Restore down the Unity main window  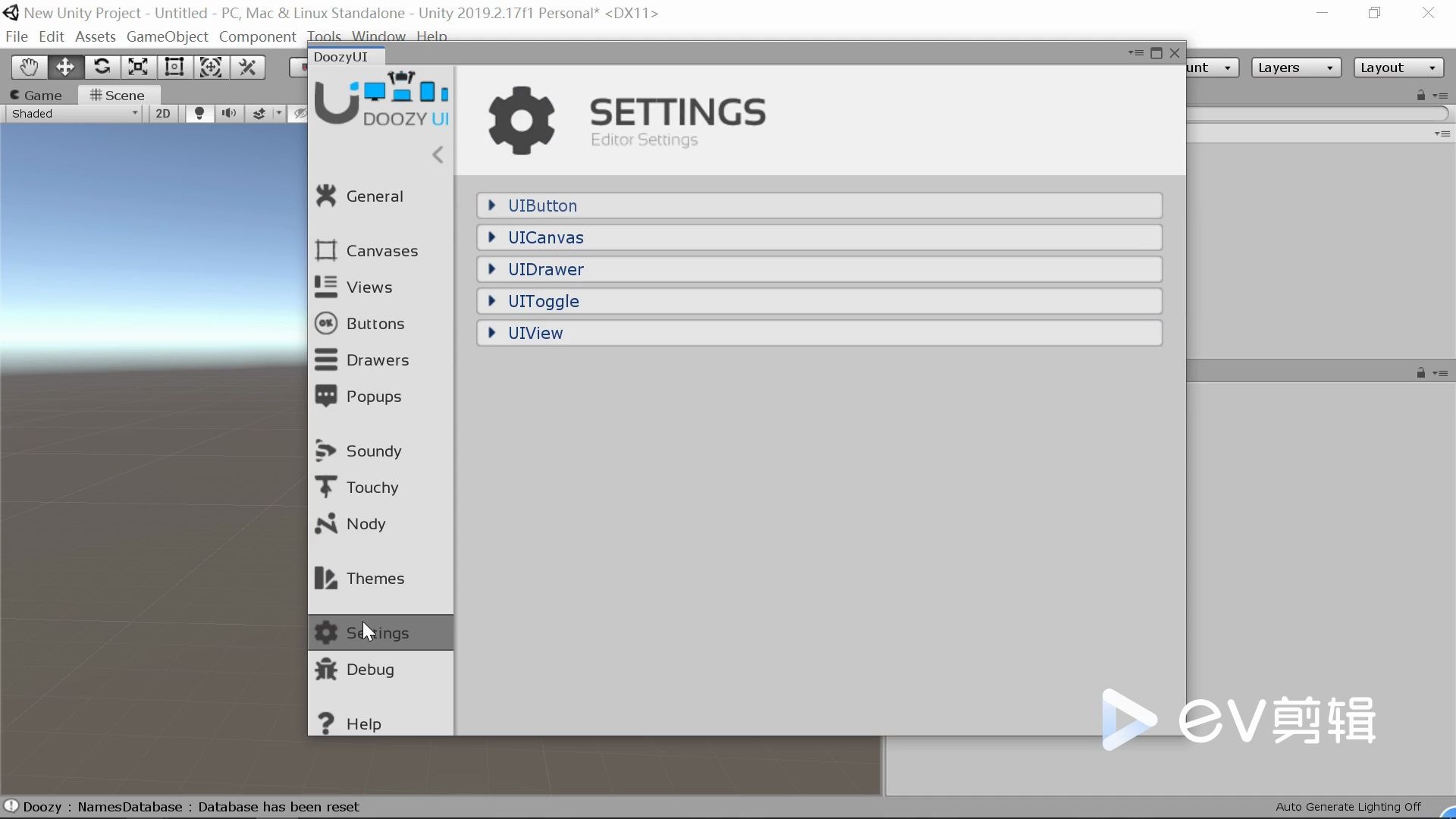[x=1375, y=13]
